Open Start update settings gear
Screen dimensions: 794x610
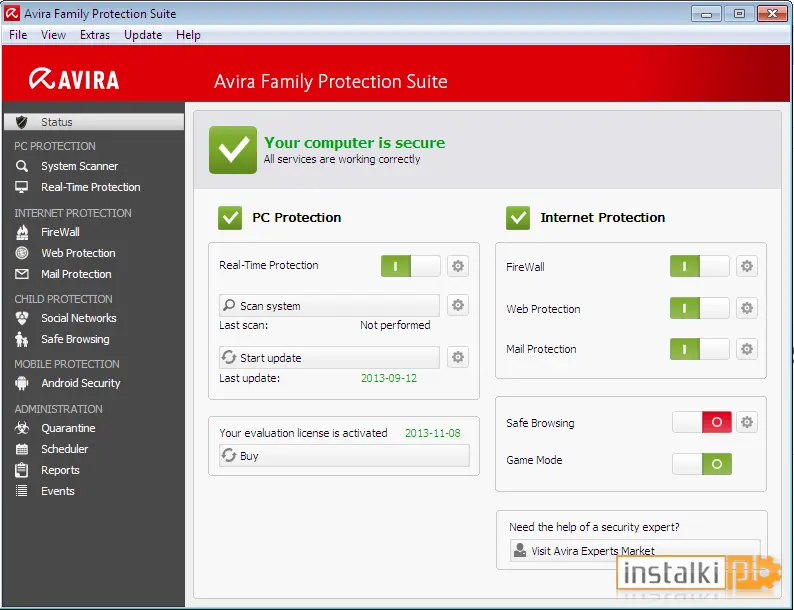coord(458,357)
